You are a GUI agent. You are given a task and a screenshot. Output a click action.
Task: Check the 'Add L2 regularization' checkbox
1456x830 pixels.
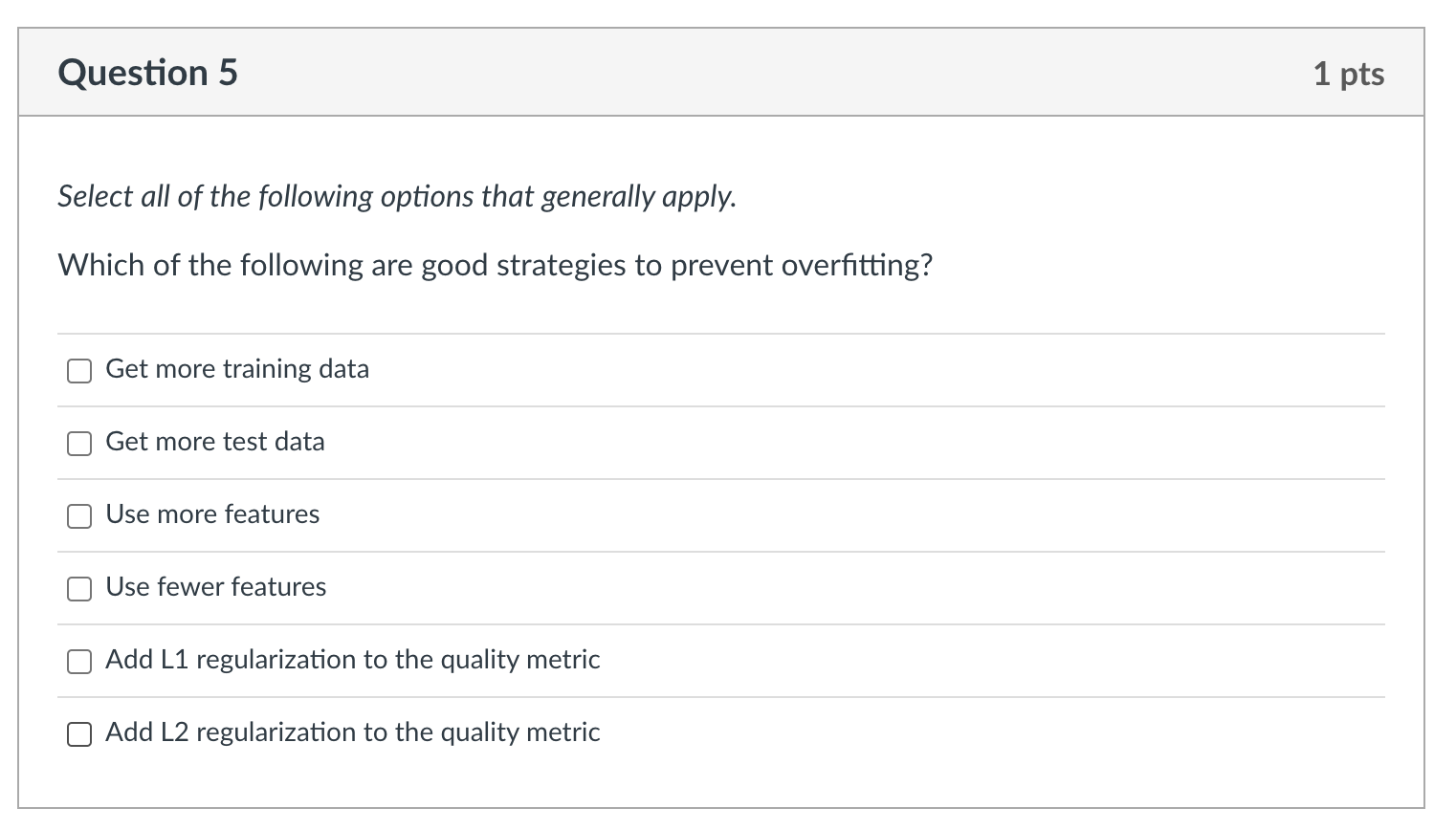click(x=79, y=733)
